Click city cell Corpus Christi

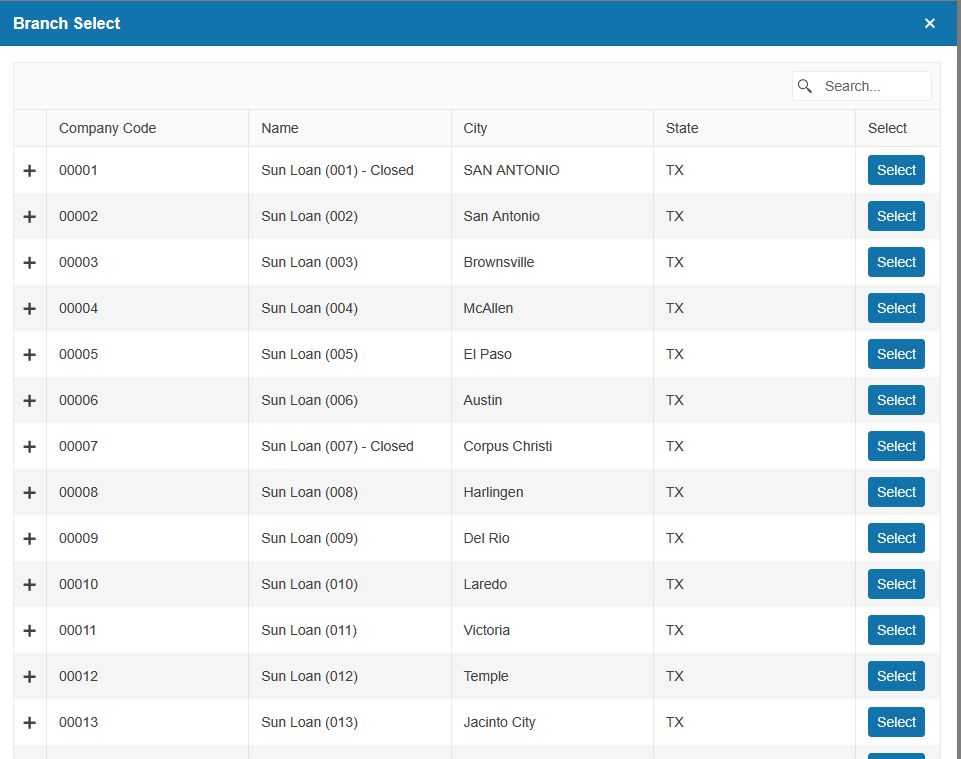point(552,446)
